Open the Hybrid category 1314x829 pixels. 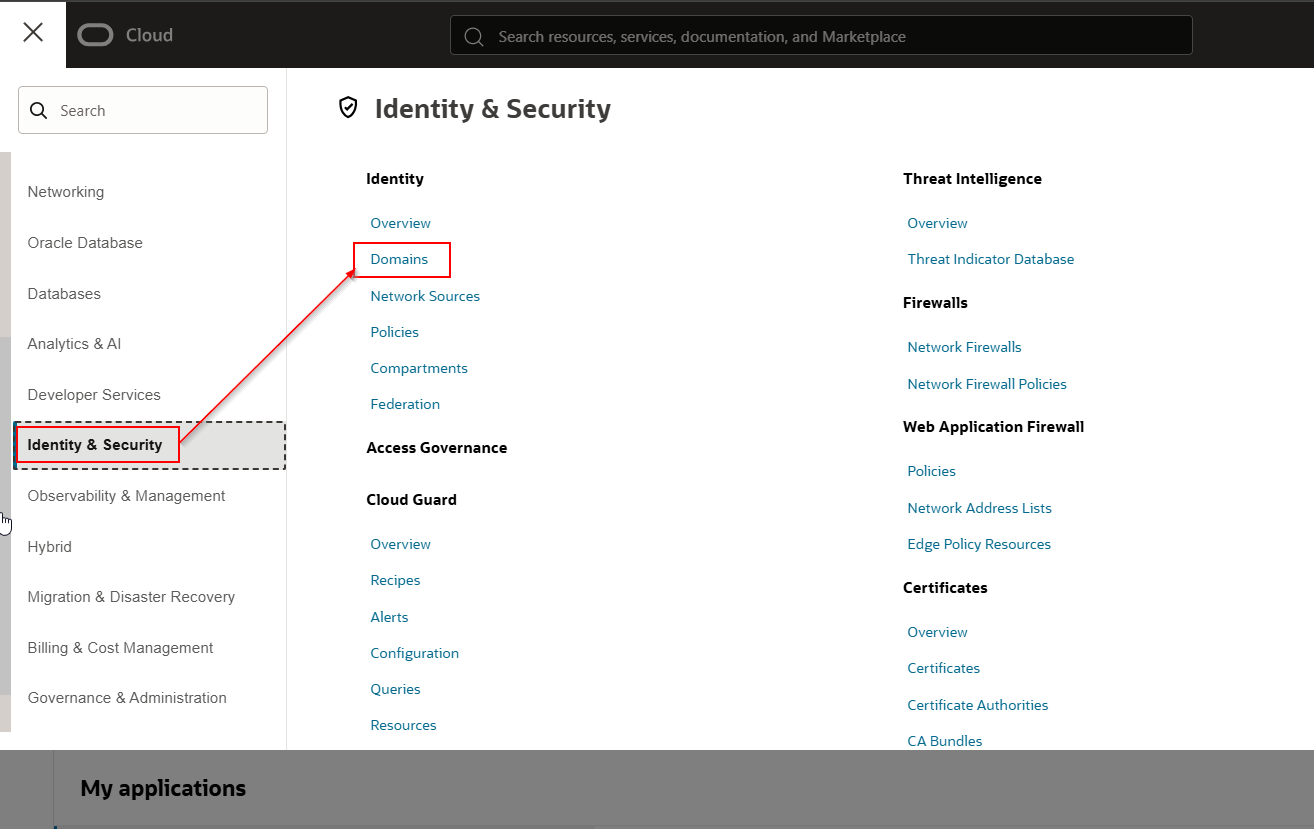pyautogui.click(x=50, y=547)
